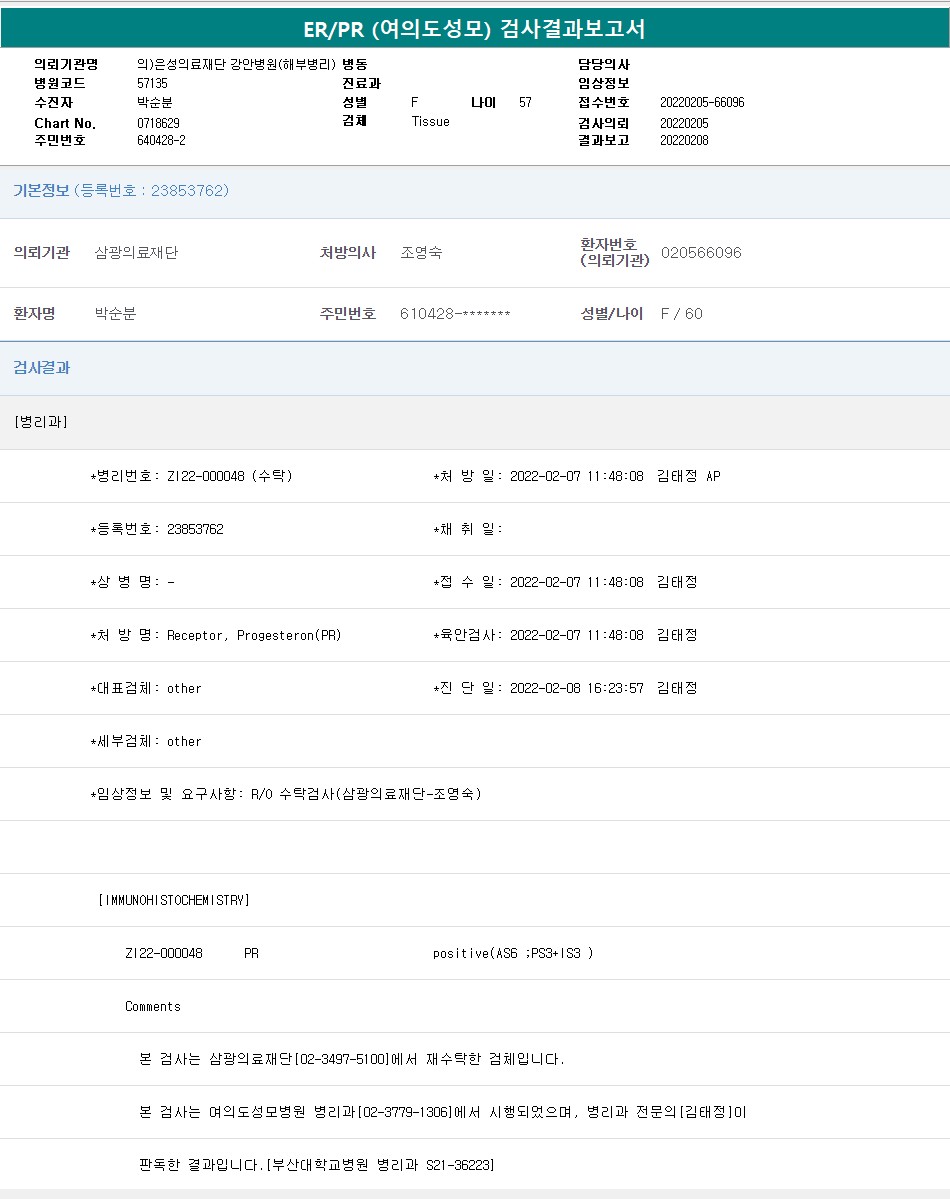Click the 육안검사 timestamp row
Image resolution: width=950 pixels, height=1199 pixels.
coord(565,635)
